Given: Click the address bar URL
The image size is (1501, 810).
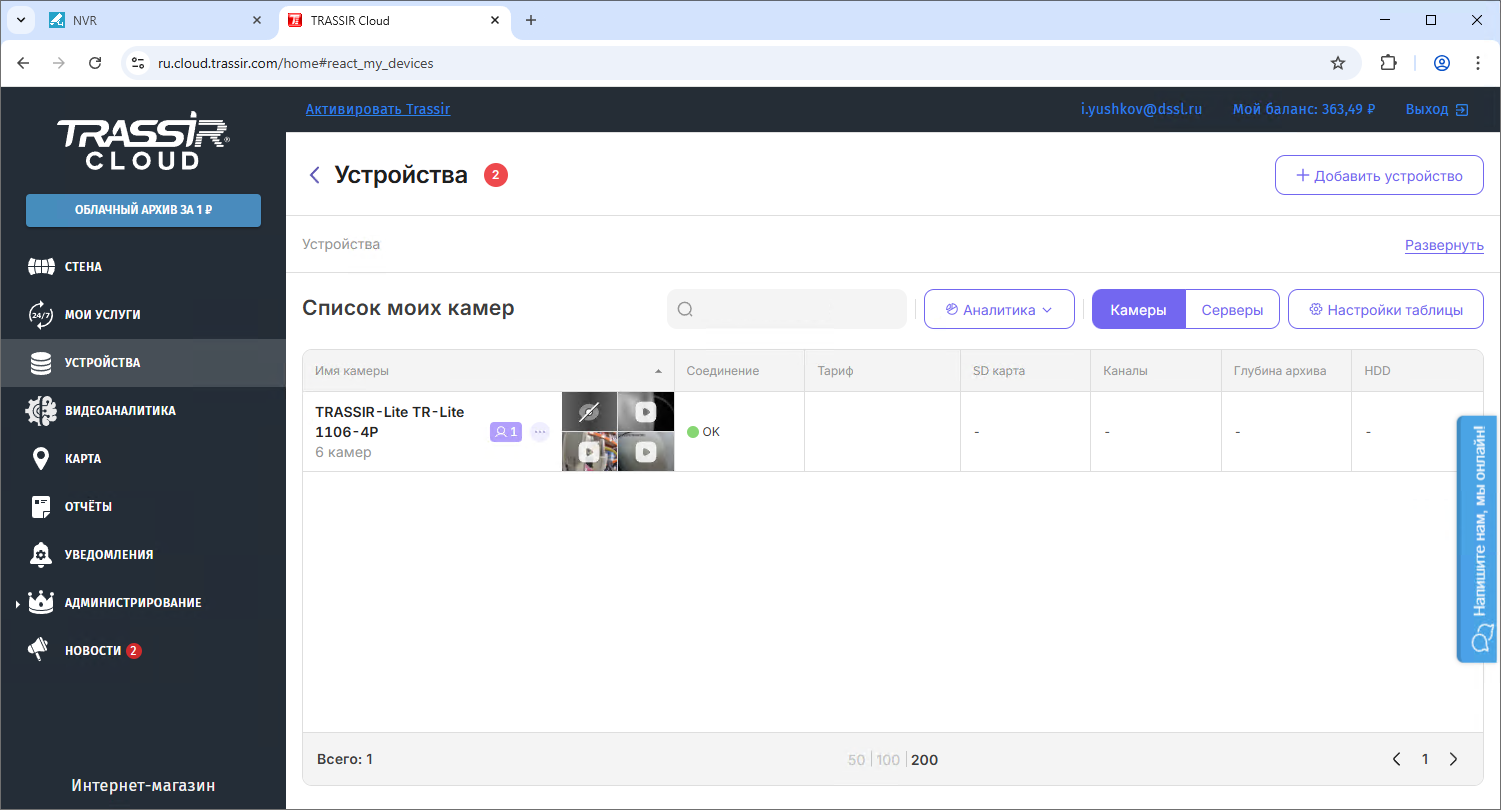Looking at the screenshot, I should 296,63.
